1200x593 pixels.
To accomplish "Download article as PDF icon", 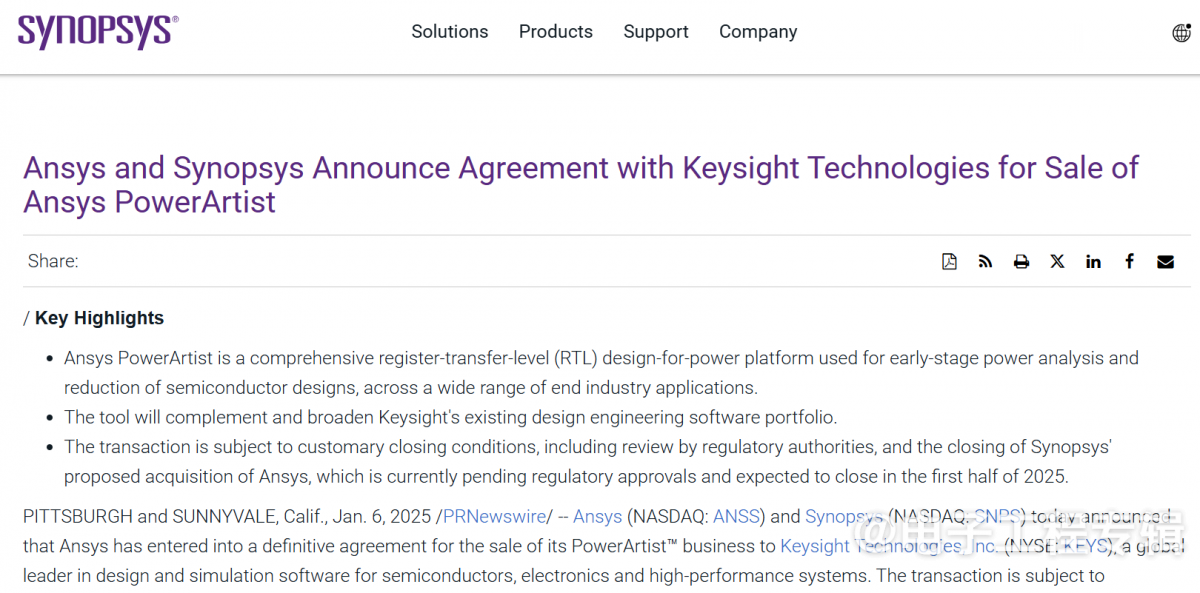I will pyautogui.click(x=949, y=261).
